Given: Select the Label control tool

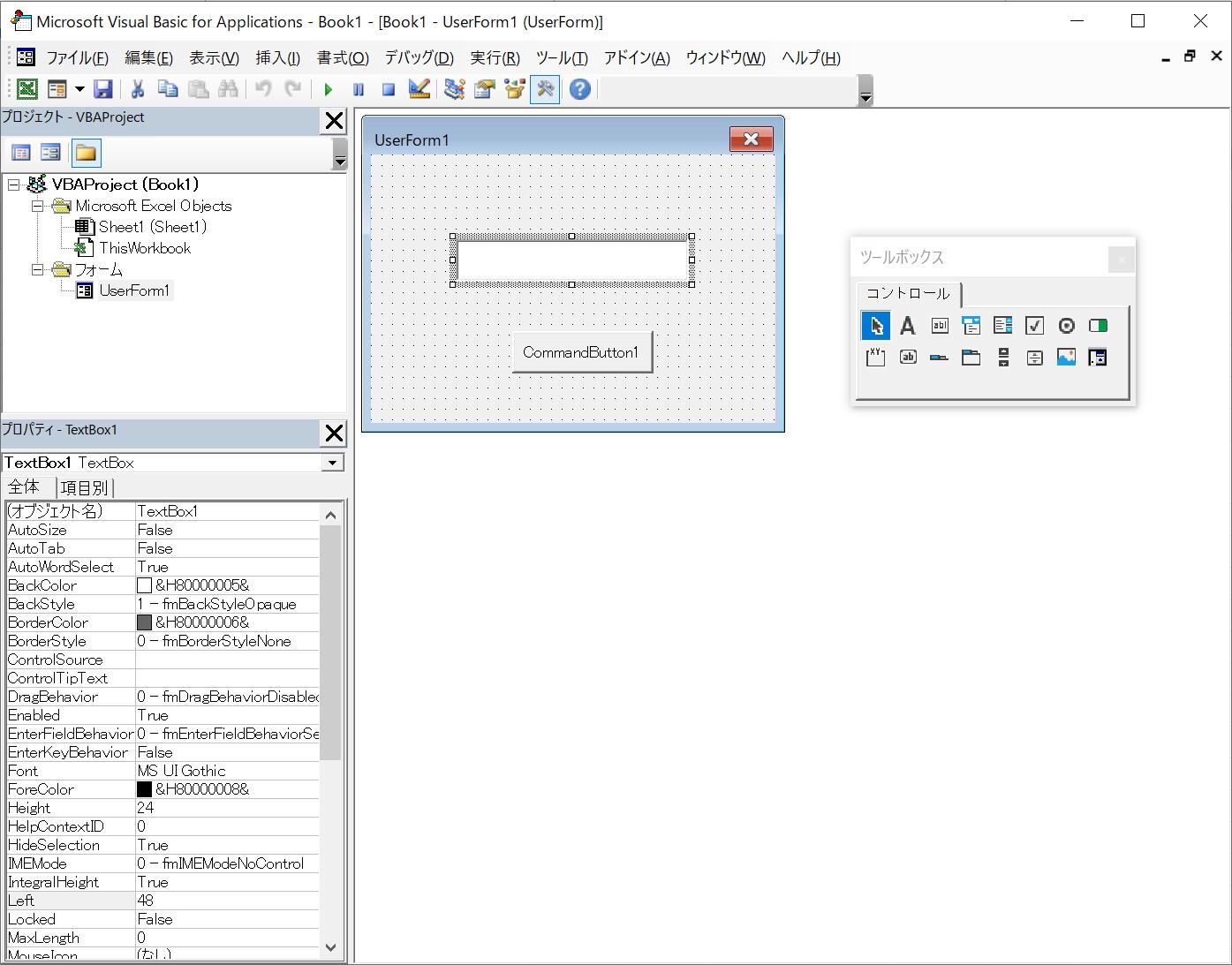Looking at the screenshot, I should tap(907, 325).
